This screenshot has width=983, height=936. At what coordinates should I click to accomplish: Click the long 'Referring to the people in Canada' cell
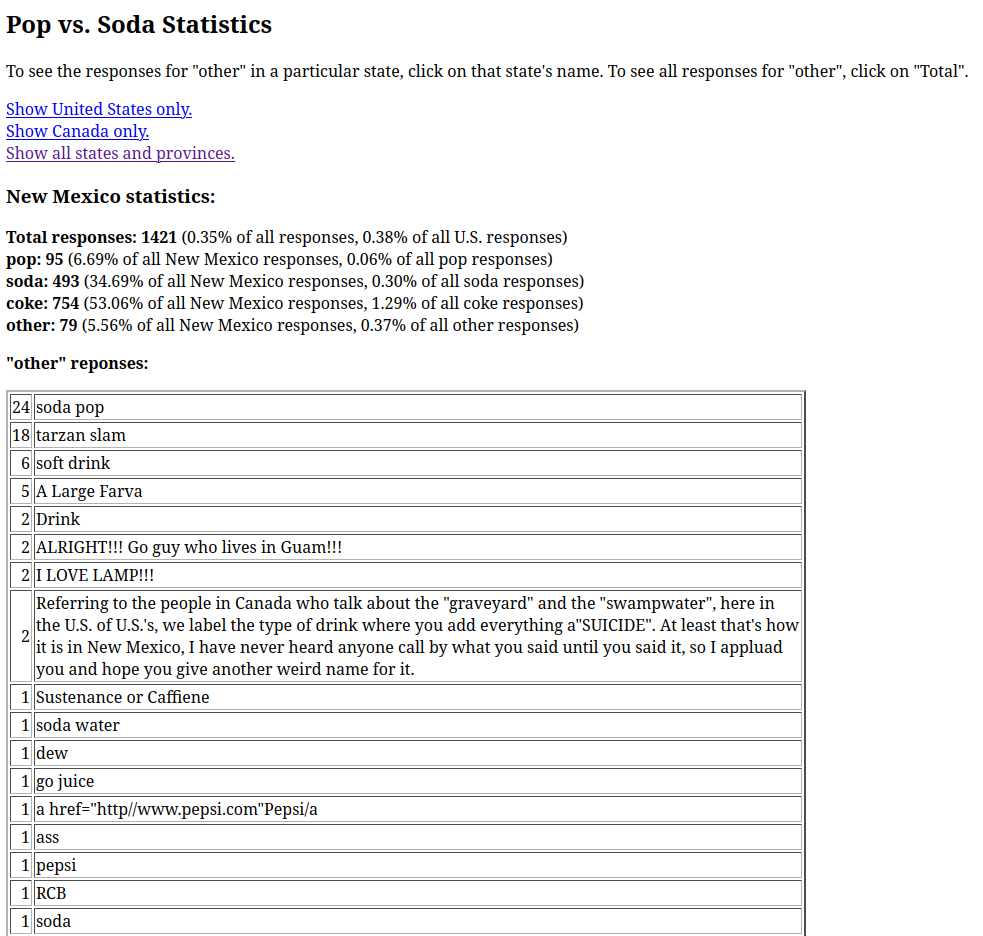[418, 636]
